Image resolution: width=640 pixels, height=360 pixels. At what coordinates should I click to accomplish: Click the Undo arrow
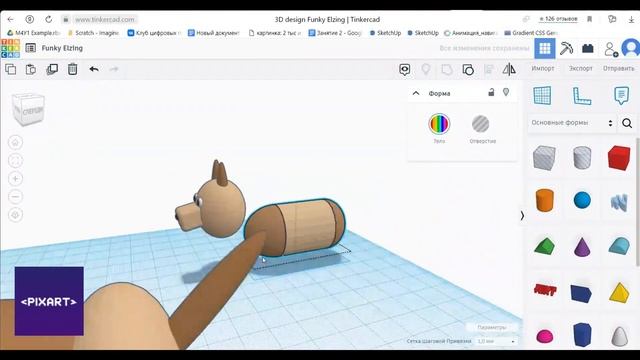(94, 69)
